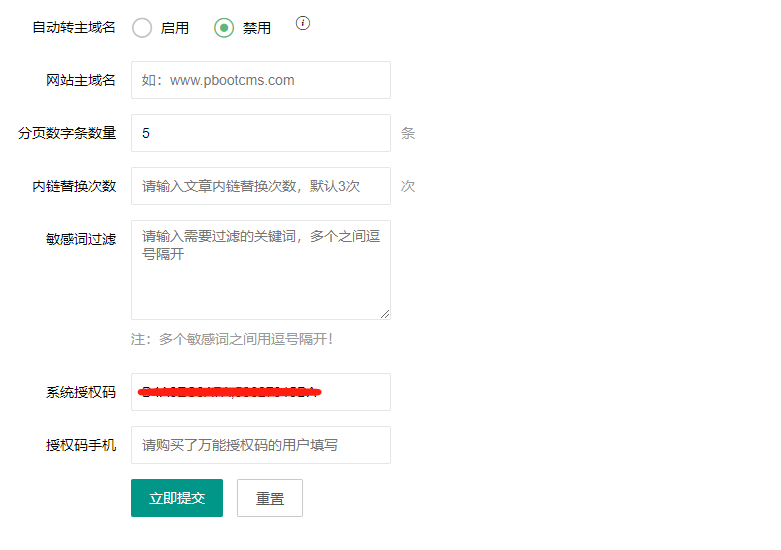Click the 敏感词过滤 field label
The height and width of the screenshot is (550, 781).
(x=81, y=239)
